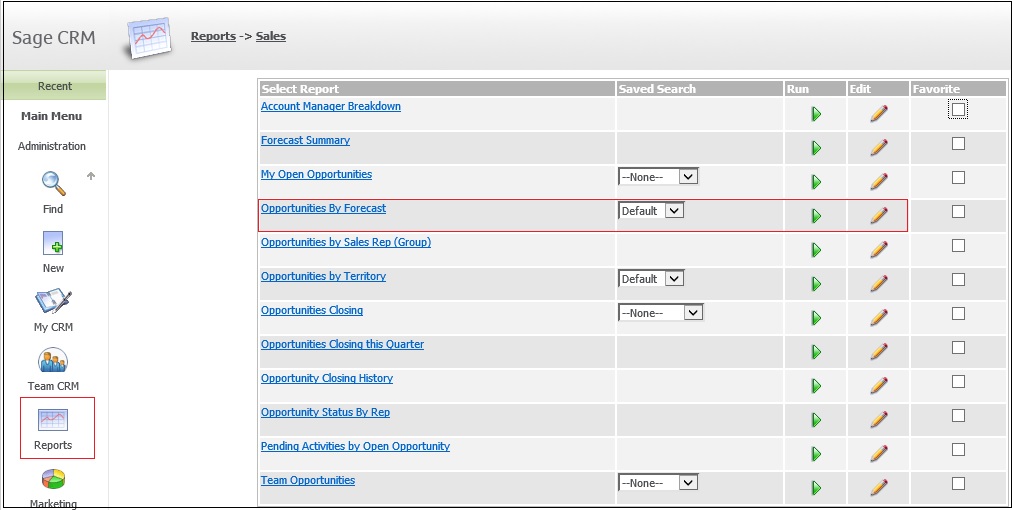Open saved search dropdown for Team Opportunities
The image size is (1012, 510).
click(x=658, y=482)
